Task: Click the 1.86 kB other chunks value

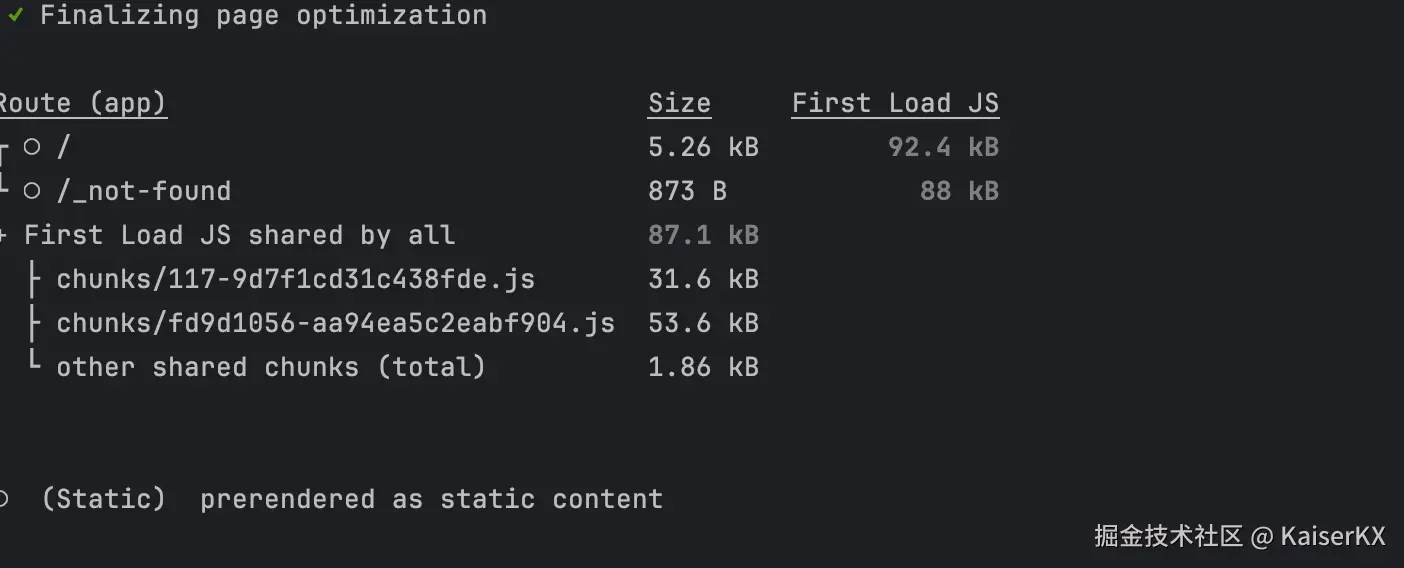Action: click(703, 367)
